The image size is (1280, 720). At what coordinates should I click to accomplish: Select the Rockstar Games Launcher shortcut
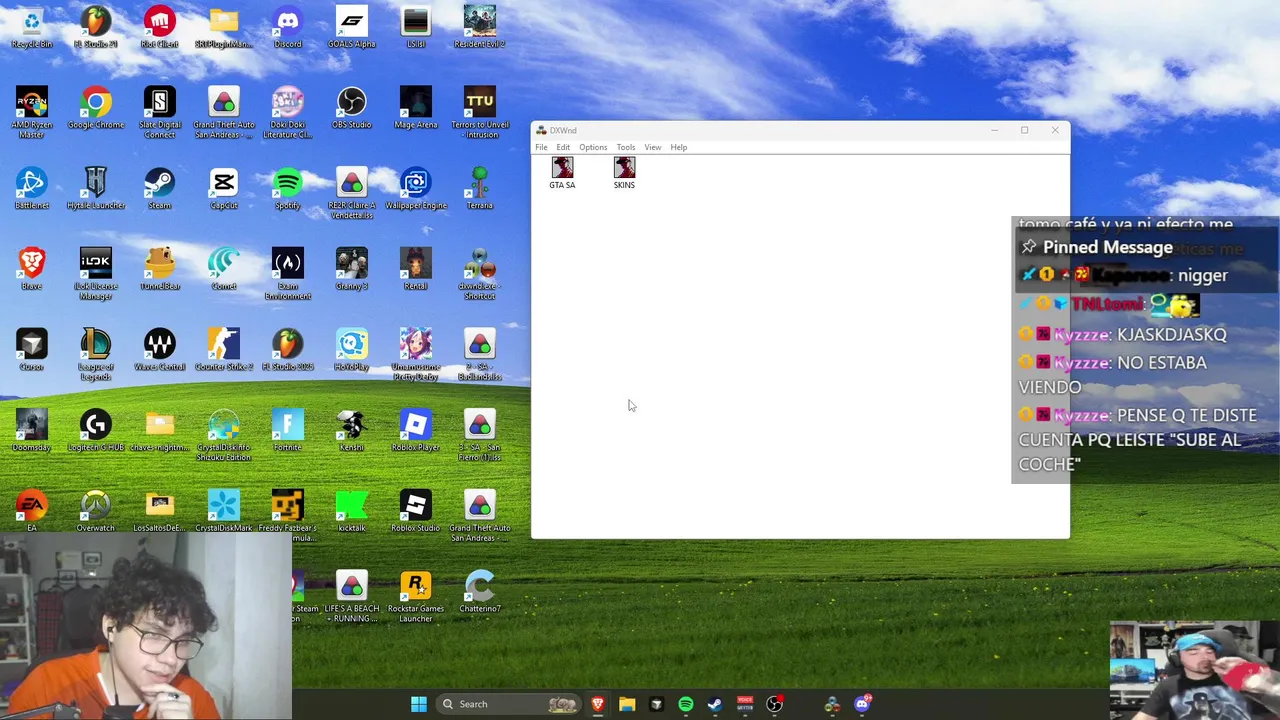[x=416, y=597]
